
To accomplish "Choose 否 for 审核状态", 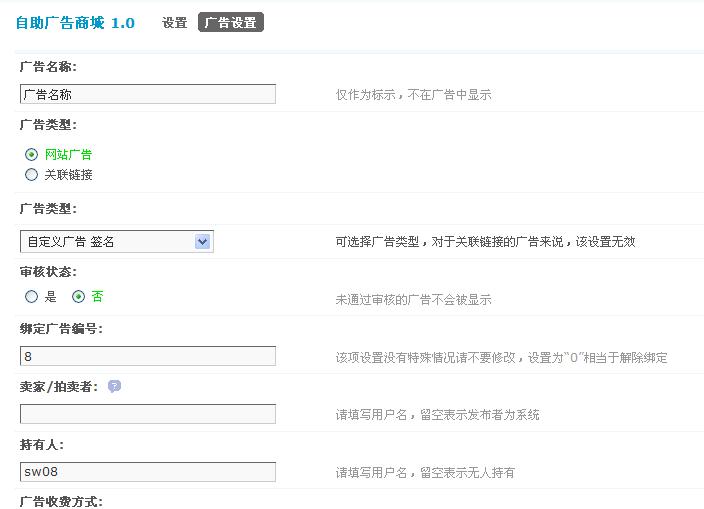I will pos(78,297).
